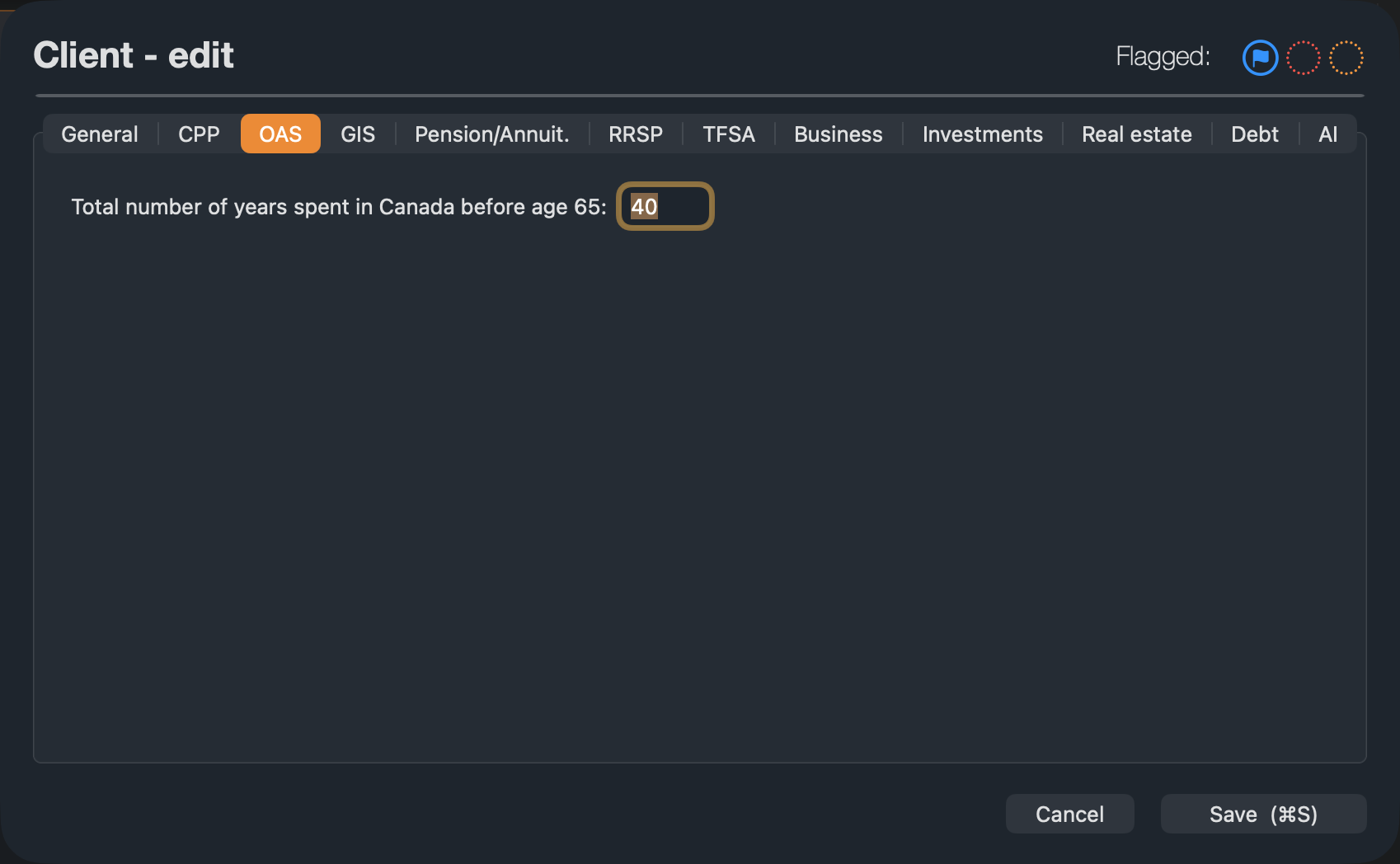The height and width of the screenshot is (864, 1400).
Task: Click the 'Flagged:' label
Action: coord(1163,57)
